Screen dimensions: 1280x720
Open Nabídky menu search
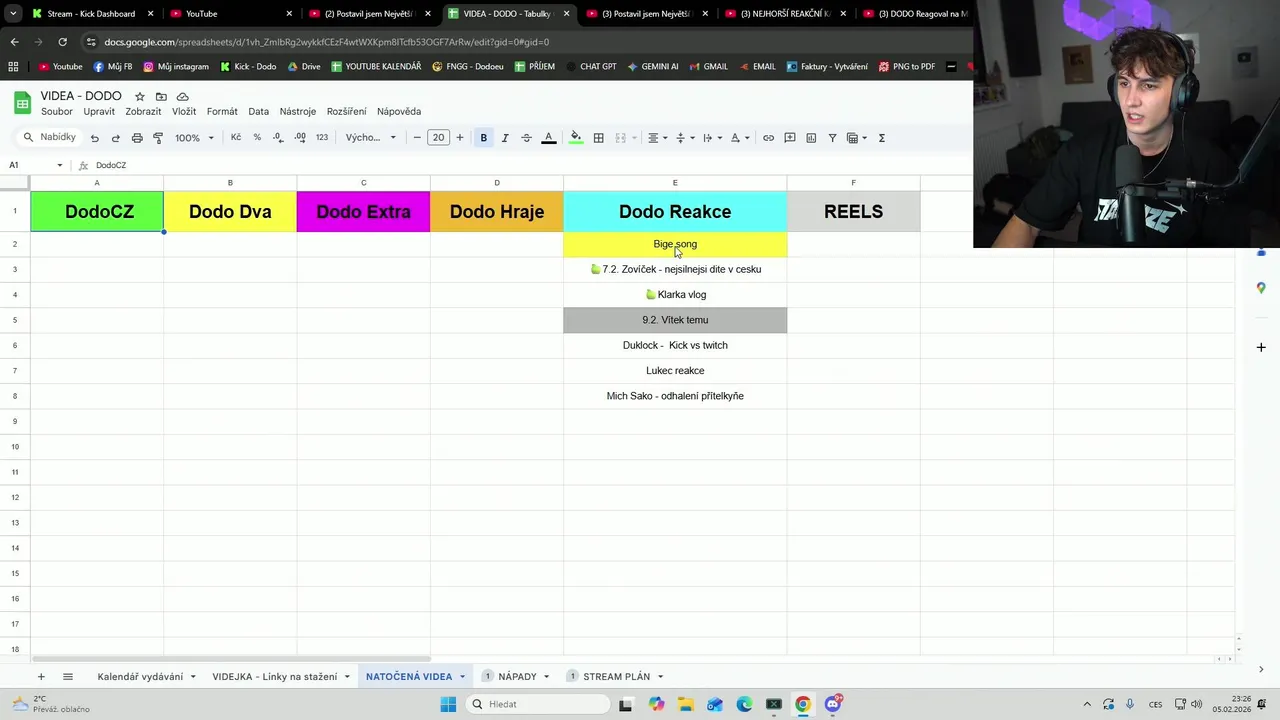click(x=49, y=137)
